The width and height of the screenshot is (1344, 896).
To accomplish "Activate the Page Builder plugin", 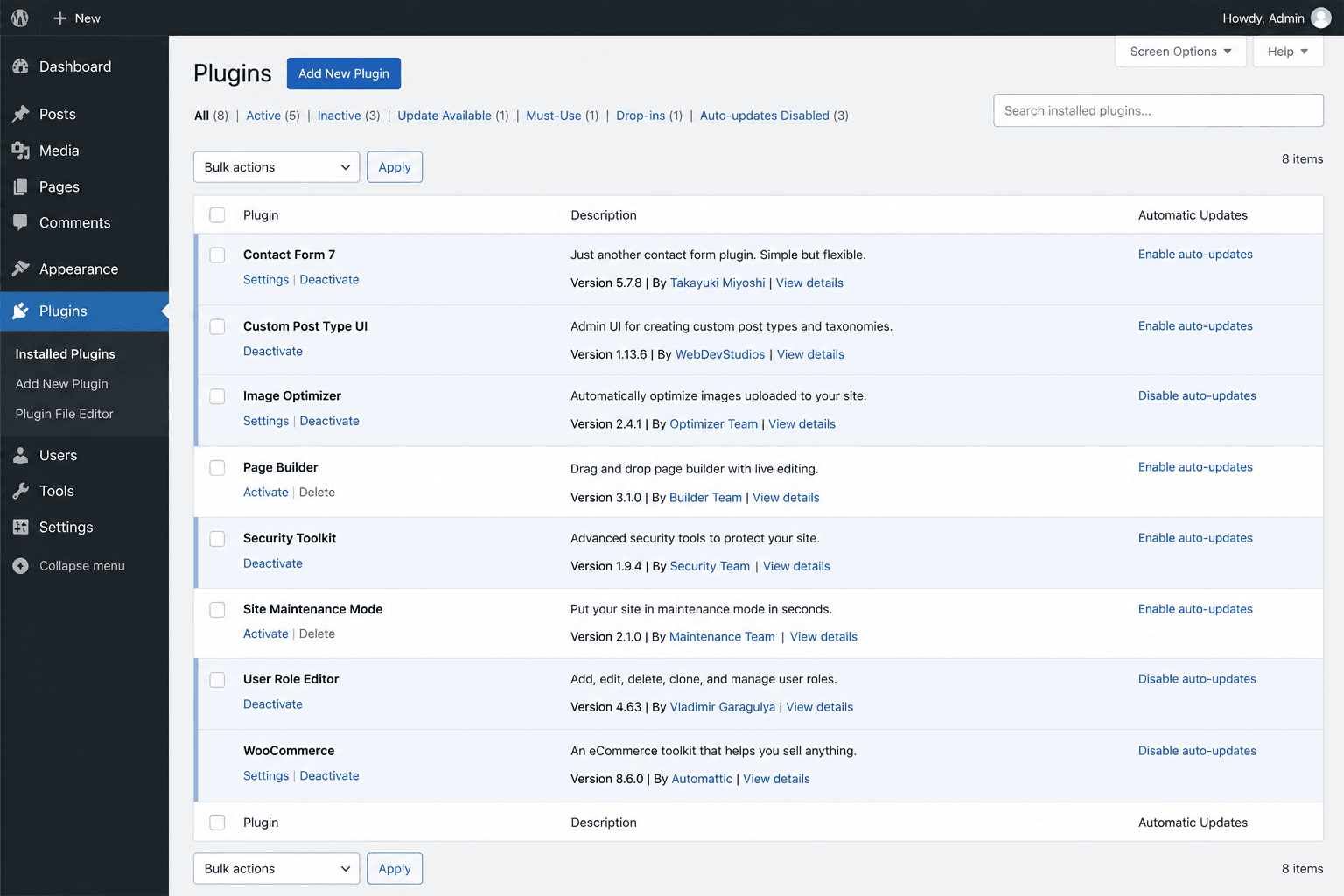I will [266, 493].
